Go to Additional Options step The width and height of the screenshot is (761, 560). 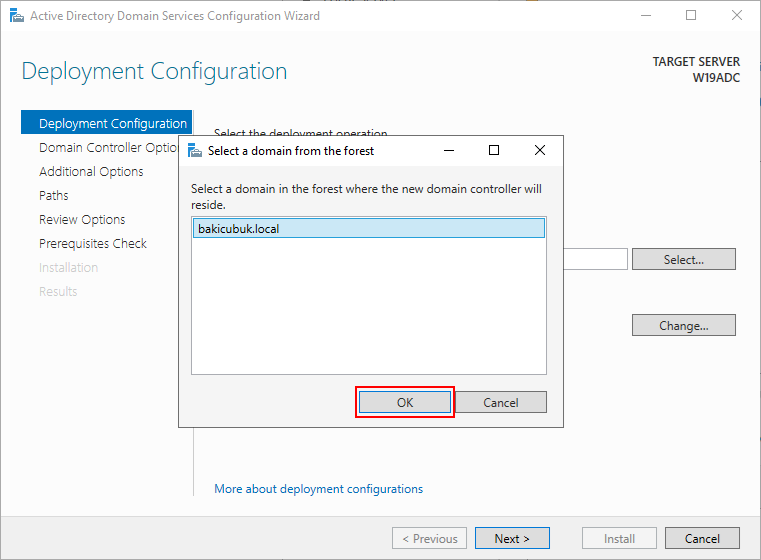[x=91, y=172]
